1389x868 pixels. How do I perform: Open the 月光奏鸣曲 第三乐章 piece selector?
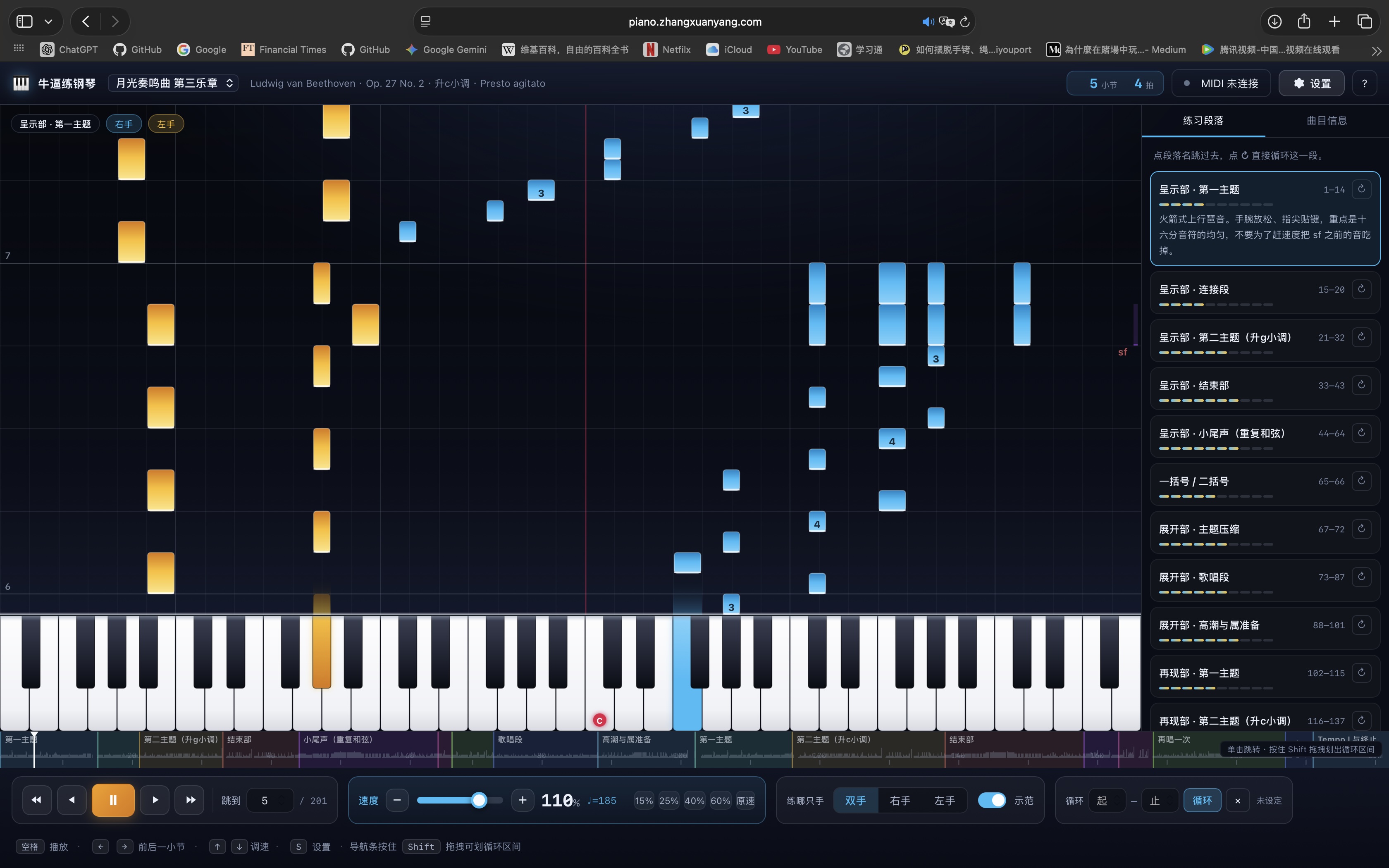(173, 83)
